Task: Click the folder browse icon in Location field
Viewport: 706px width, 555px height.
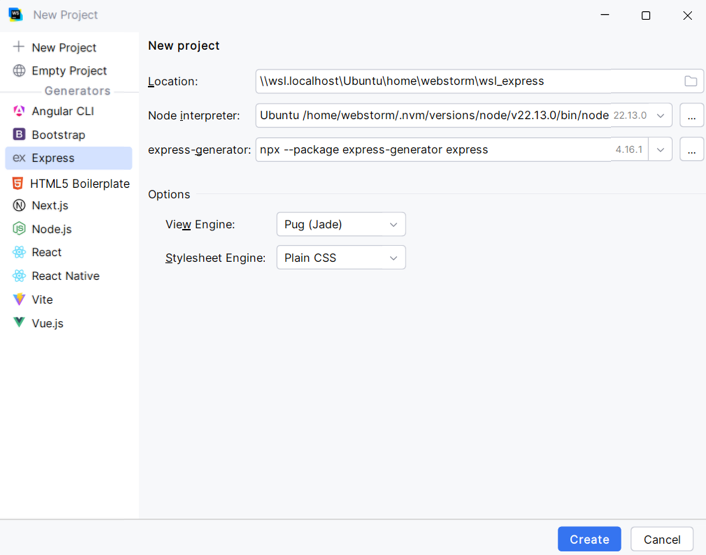Action: pos(690,81)
